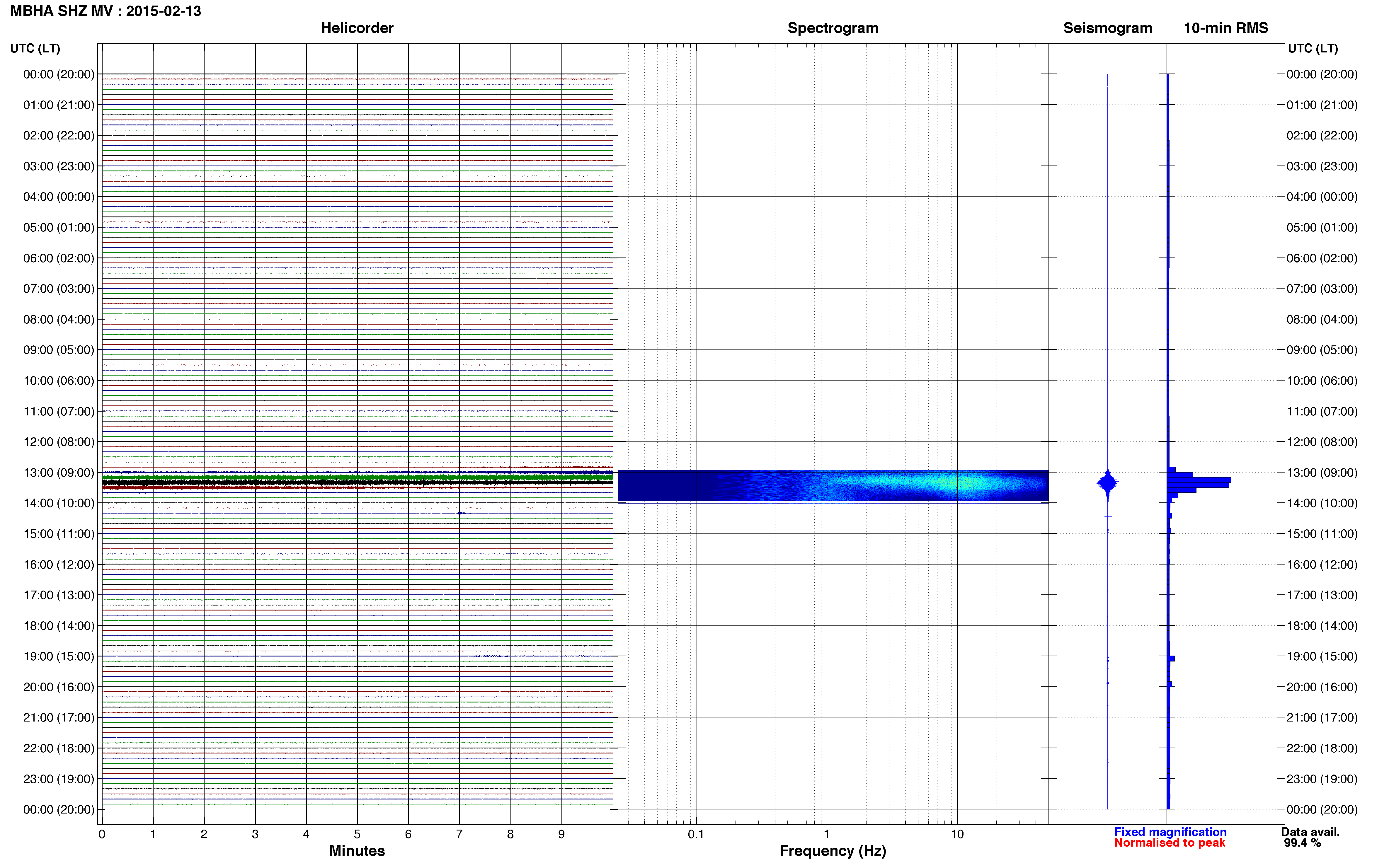
Task: Click the plot title MBHA SHZ MV : 2015-02-13
Action: click(x=106, y=11)
